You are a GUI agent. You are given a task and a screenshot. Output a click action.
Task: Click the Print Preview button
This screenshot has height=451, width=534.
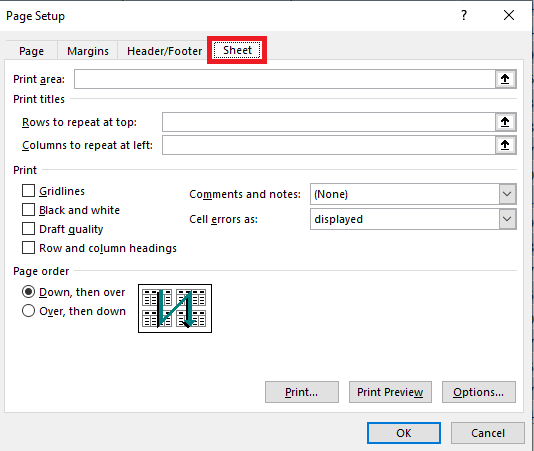[x=390, y=392]
